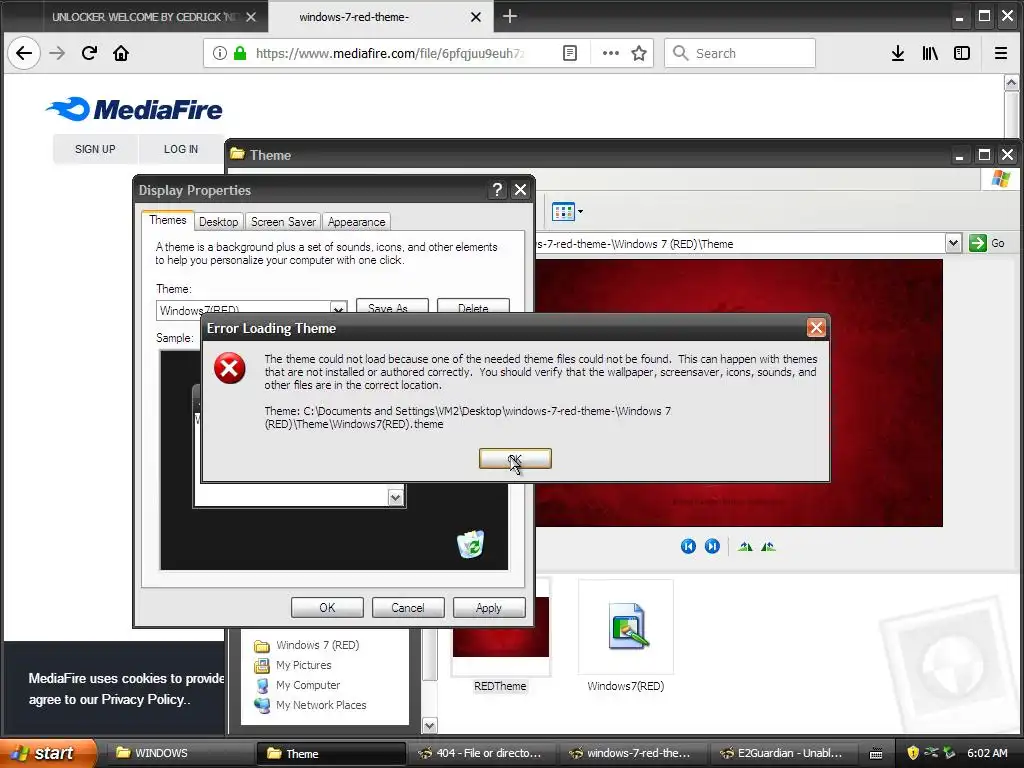The image size is (1024, 768).
Task: Click LOG IN on MediaFire
Action: pos(181,149)
